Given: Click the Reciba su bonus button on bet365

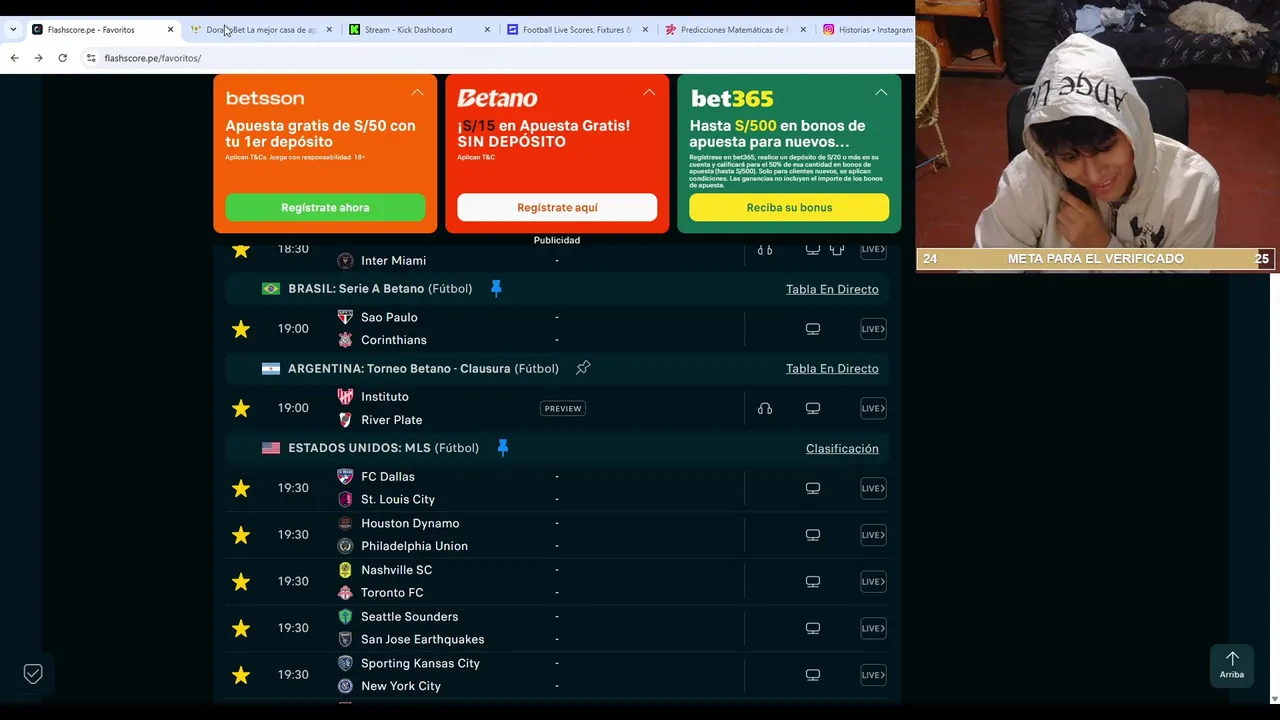Looking at the screenshot, I should pyautogui.click(x=789, y=207).
